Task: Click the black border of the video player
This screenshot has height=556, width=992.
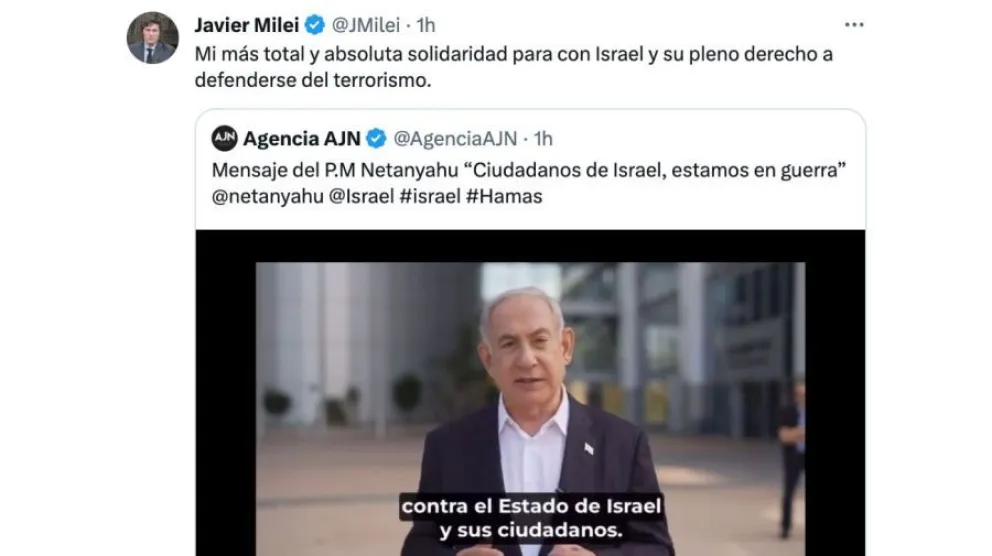Action: pyautogui.click(x=225, y=392)
